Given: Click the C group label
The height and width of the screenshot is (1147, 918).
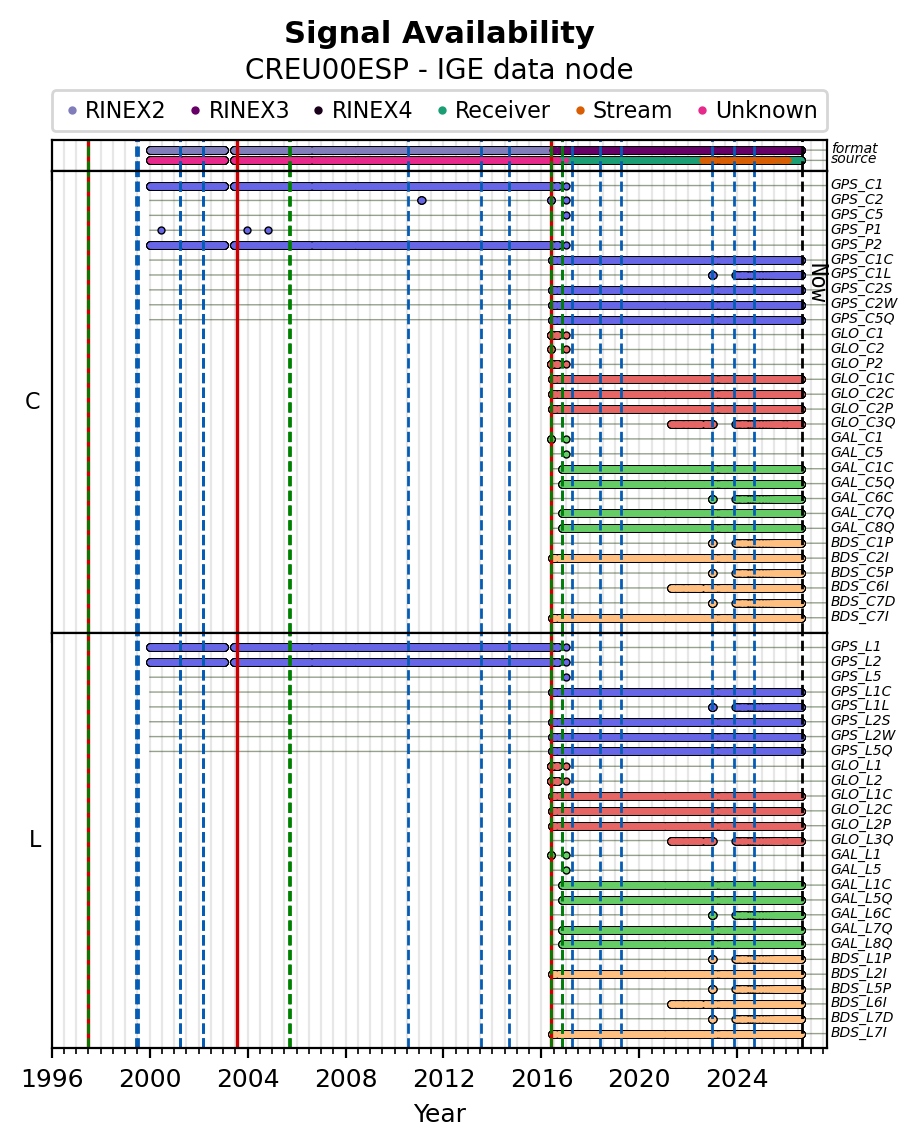Looking at the screenshot, I should [x=33, y=402].
